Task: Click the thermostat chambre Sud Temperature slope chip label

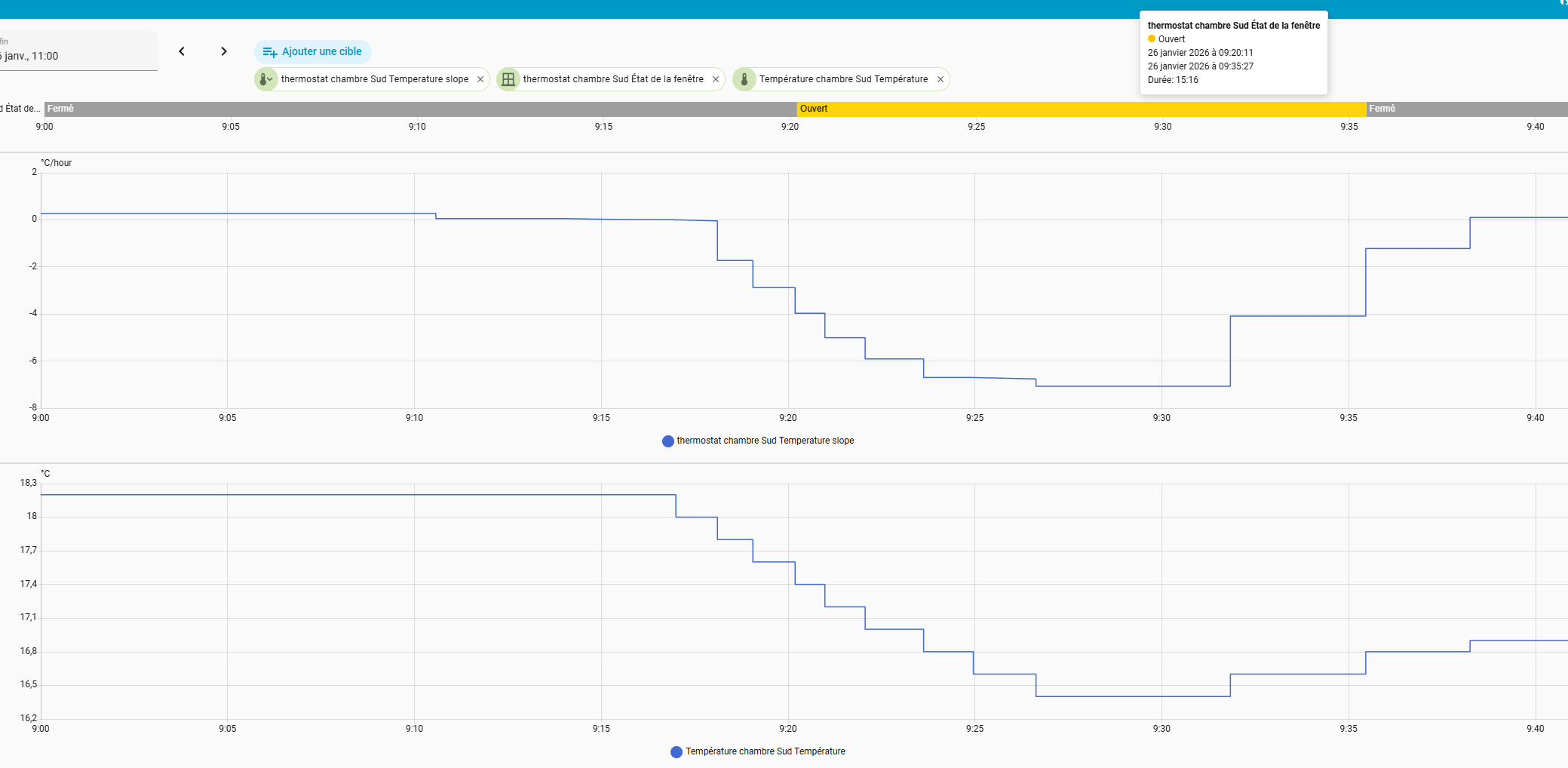Action: click(374, 79)
